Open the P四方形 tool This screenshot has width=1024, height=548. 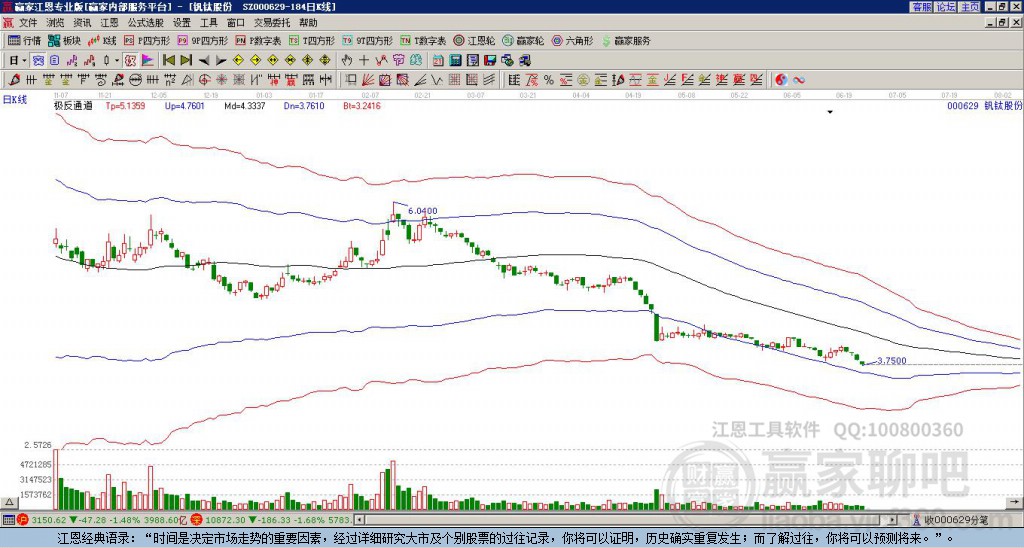pos(147,40)
